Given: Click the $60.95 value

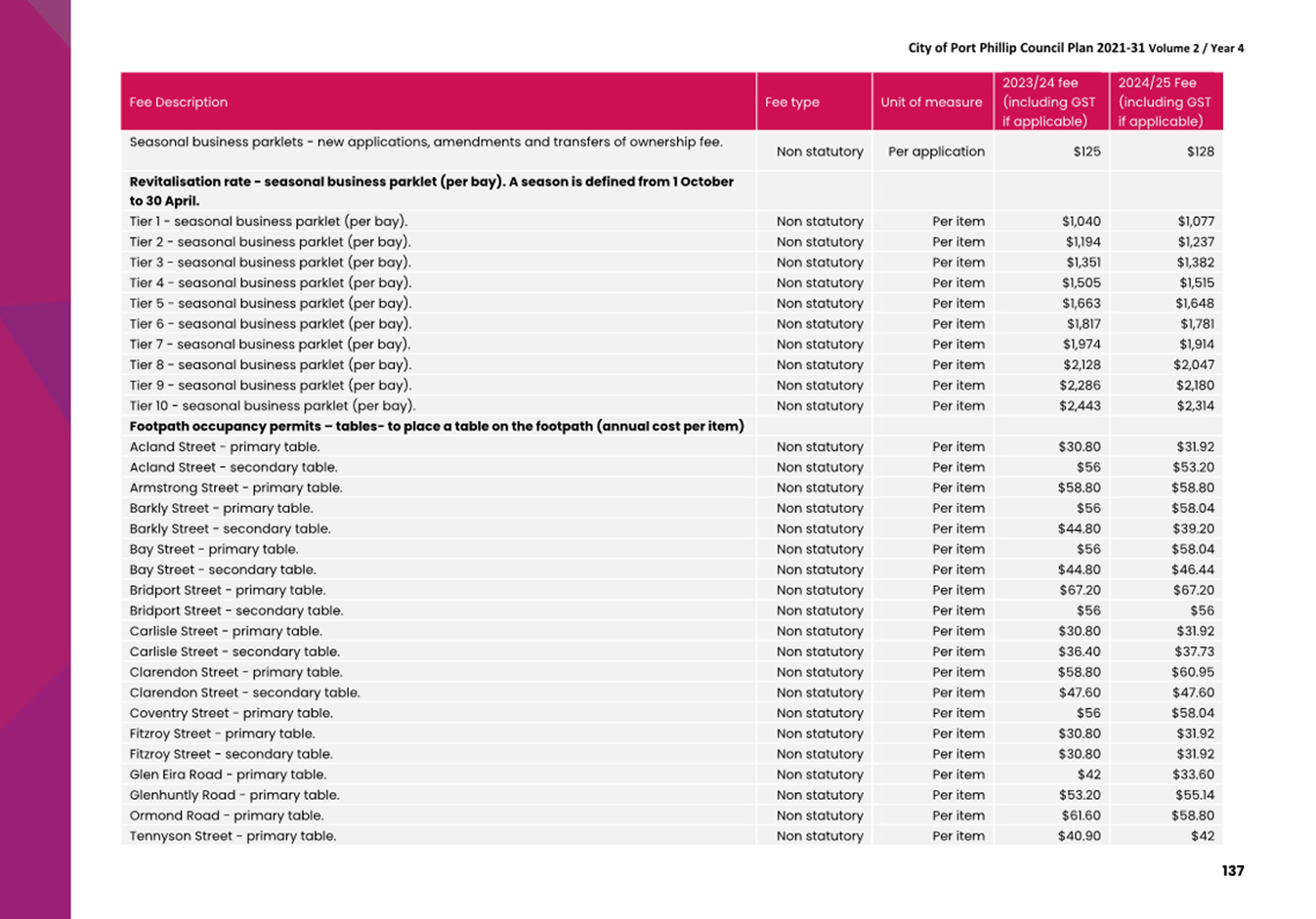Looking at the screenshot, I should tap(1194, 673).
